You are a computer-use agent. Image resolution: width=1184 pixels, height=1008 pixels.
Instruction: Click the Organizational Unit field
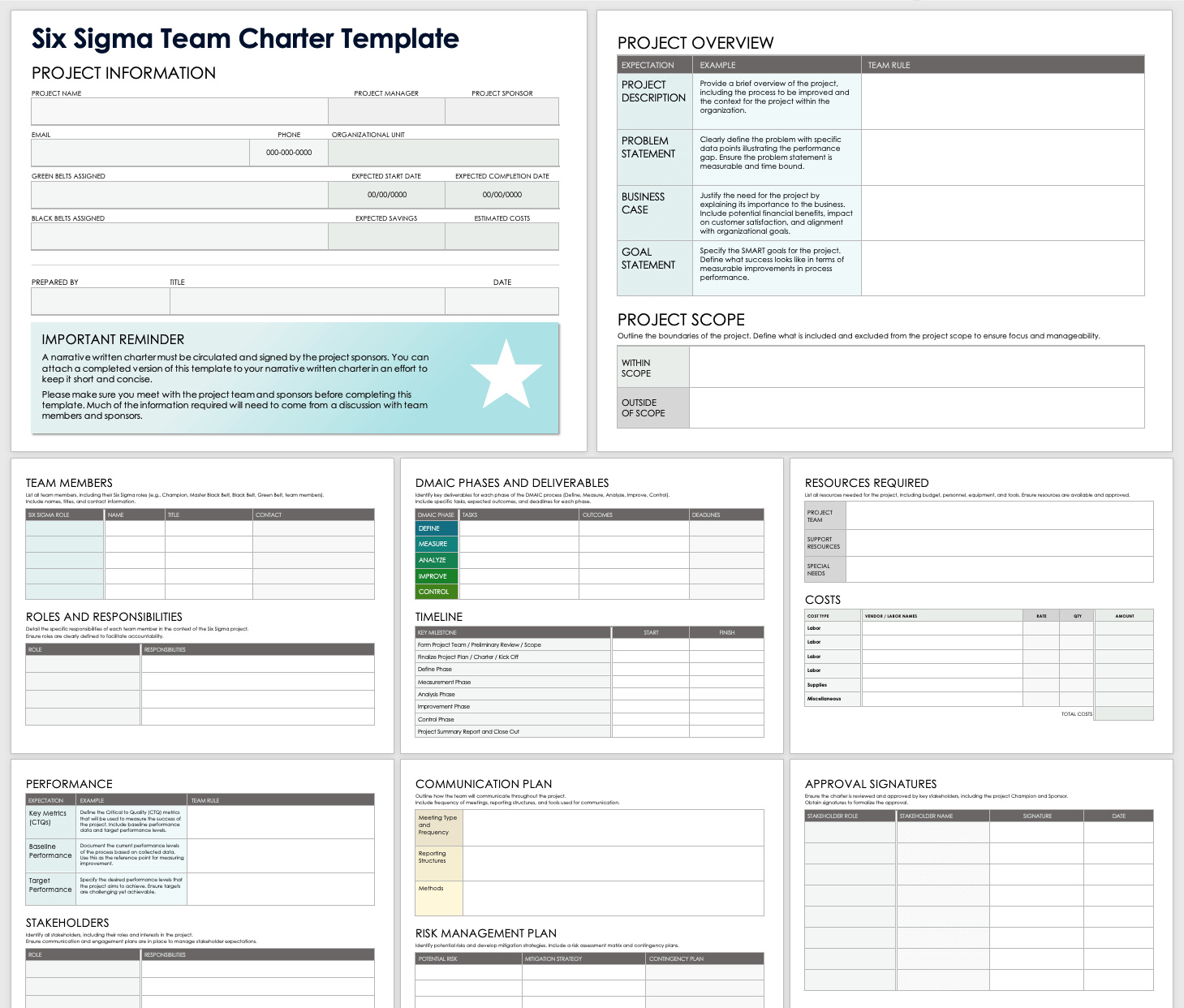click(444, 153)
